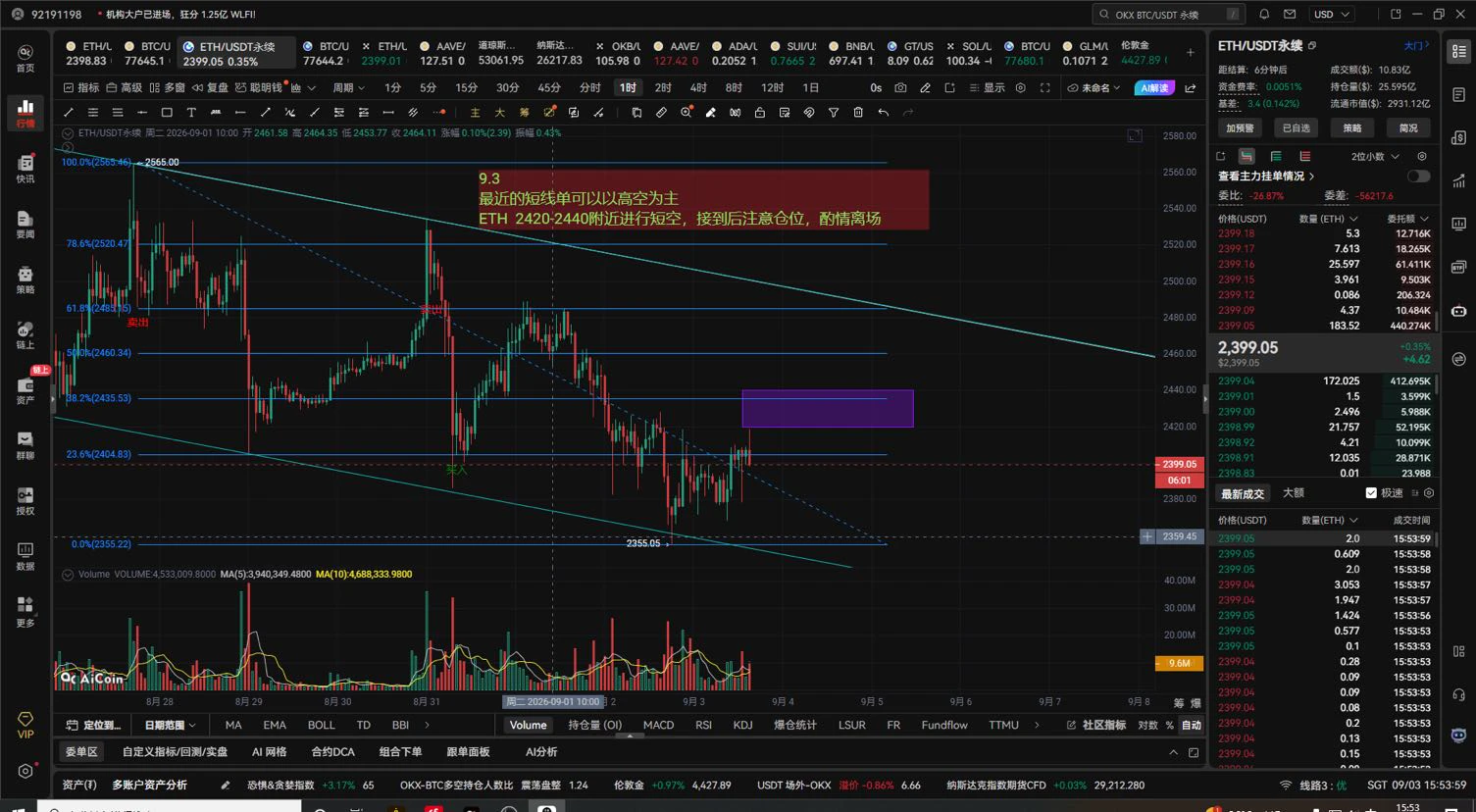The width and height of the screenshot is (1476, 812).
Task: Click the share icon next to AI解读
Action: click(1191, 88)
